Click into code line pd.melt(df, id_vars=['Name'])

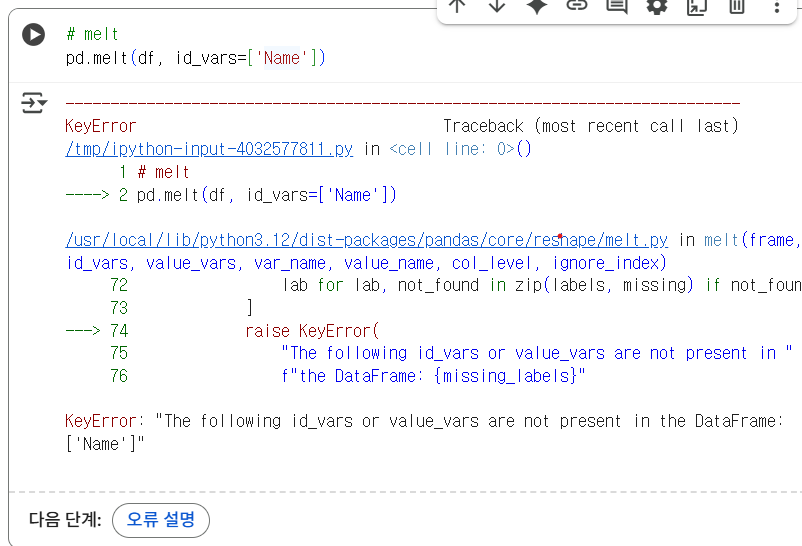[x=195, y=58]
